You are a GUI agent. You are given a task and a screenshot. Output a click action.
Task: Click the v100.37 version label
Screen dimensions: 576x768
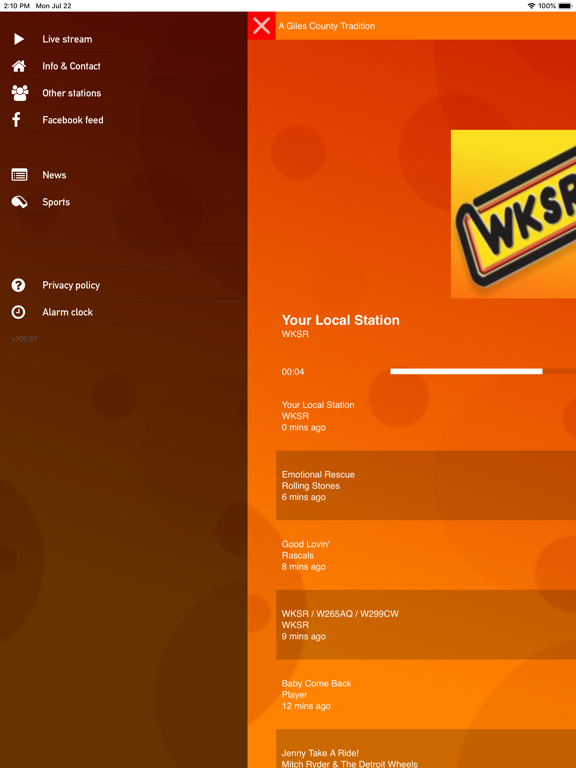pyautogui.click(x=24, y=338)
